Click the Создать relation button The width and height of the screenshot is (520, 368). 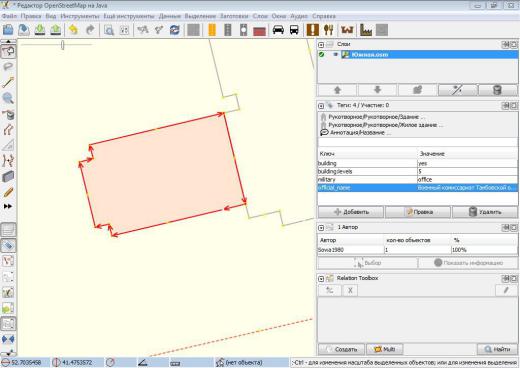click(342, 349)
